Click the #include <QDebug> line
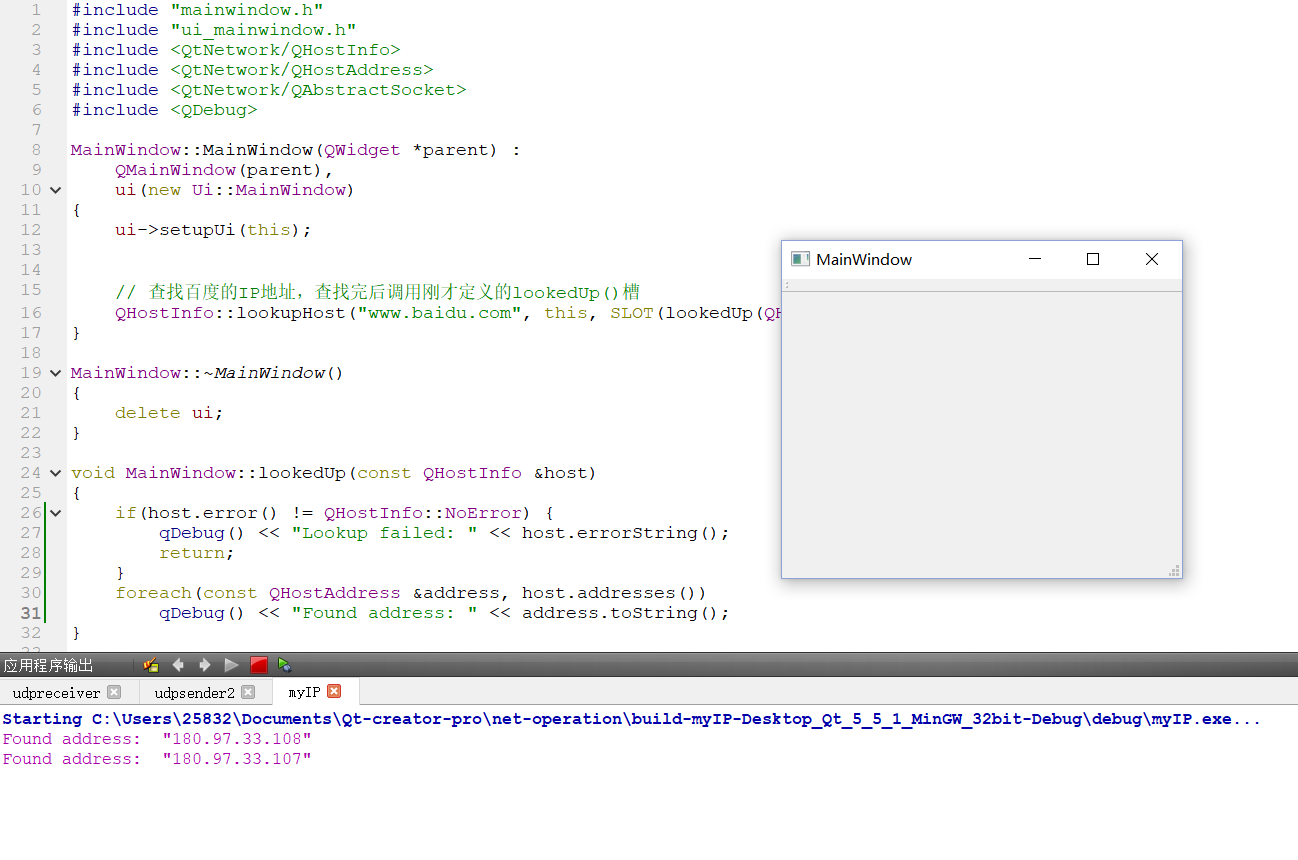 pyautogui.click(x=164, y=110)
